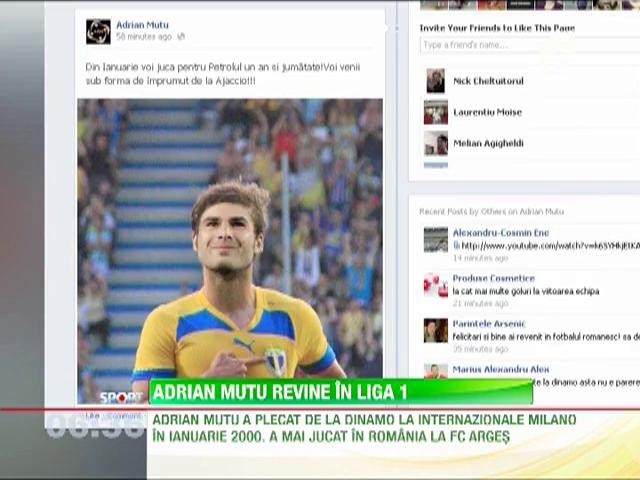Screen dimensions: 640x480
Task: Click the '35 minutes ago' timestamp
Action: 480,349
